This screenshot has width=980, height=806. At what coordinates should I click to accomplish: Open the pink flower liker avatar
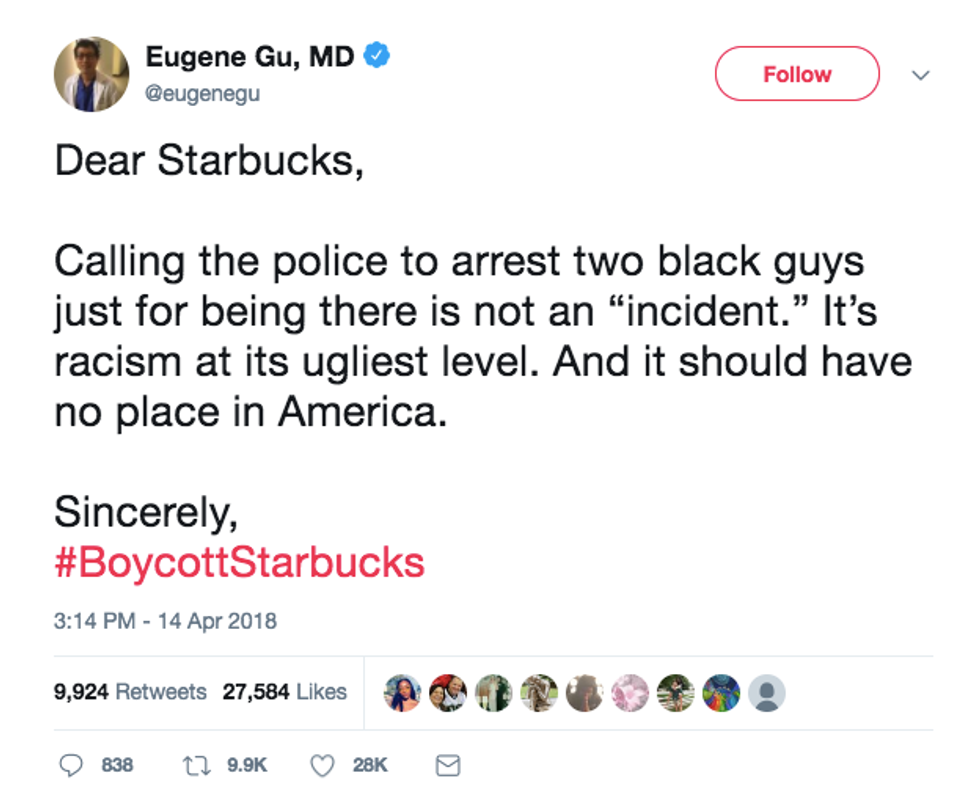click(631, 692)
